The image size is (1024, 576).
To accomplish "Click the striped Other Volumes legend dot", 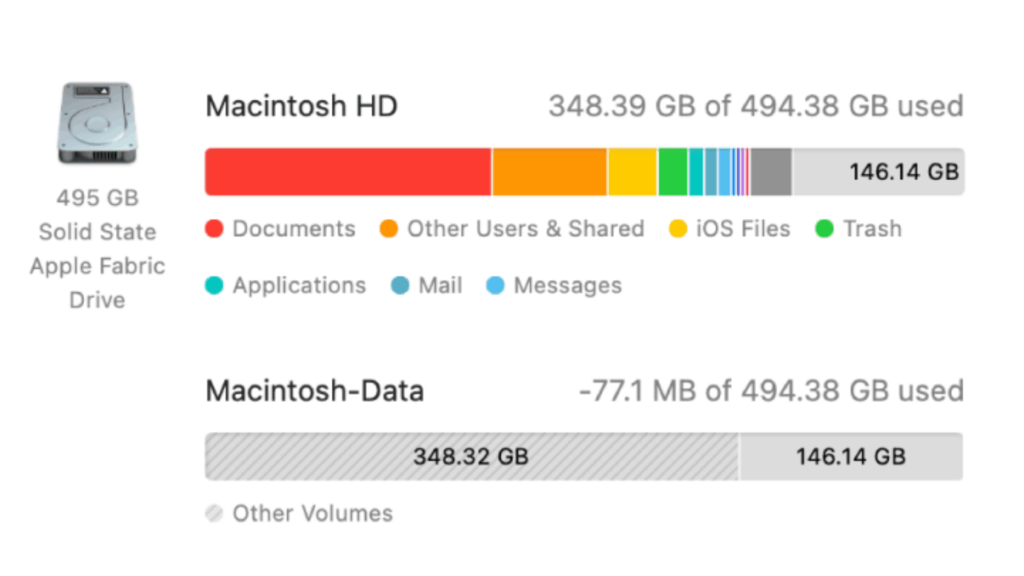I will click(x=214, y=514).
